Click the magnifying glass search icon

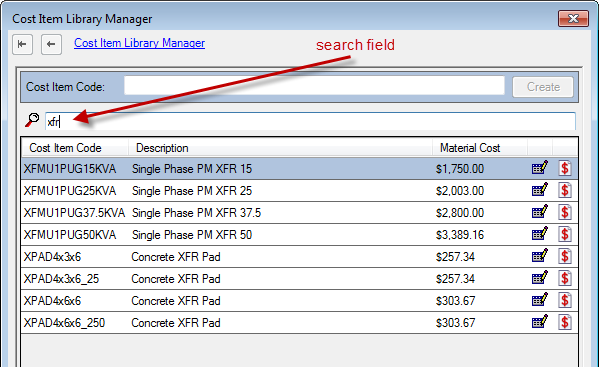click(x=32, y=120)
